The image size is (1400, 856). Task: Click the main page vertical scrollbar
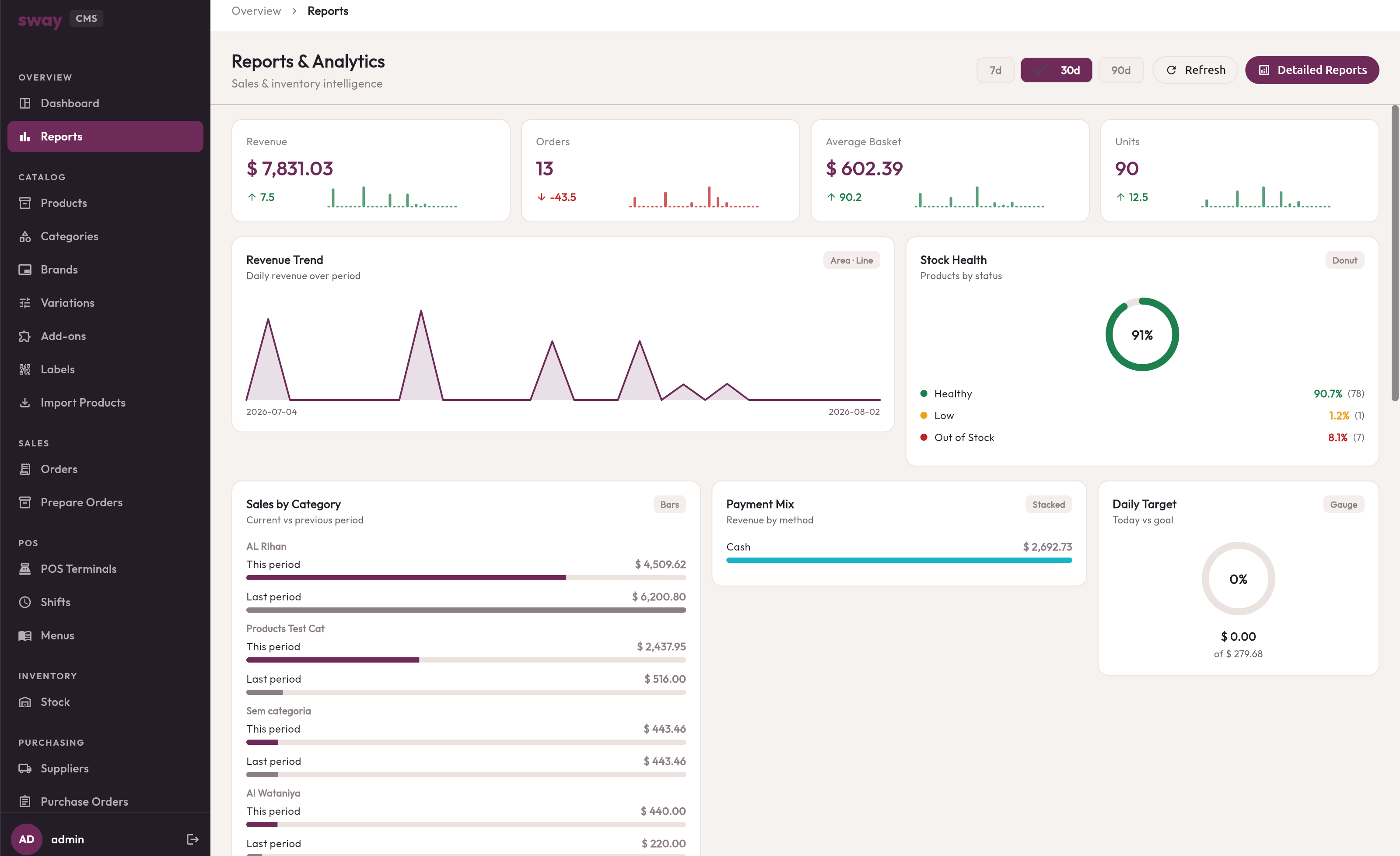coord(1395,253)
